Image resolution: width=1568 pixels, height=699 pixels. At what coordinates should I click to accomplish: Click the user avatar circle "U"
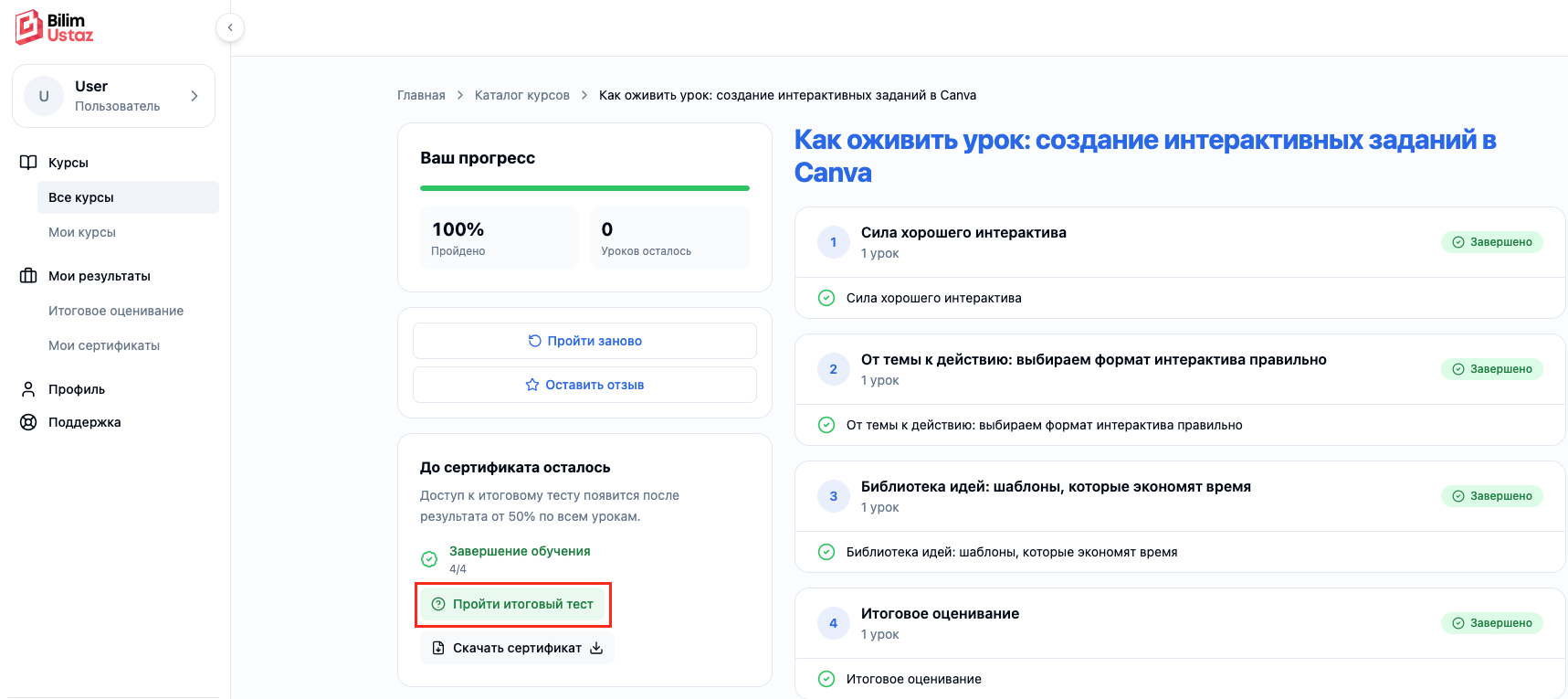[44, 96]
